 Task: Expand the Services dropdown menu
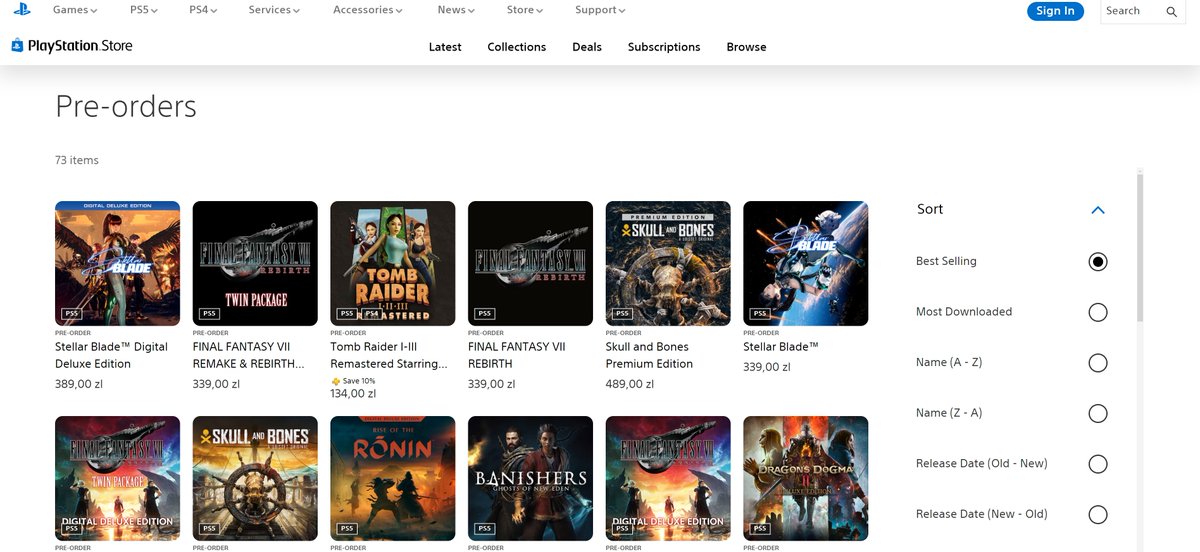[274, 10]
